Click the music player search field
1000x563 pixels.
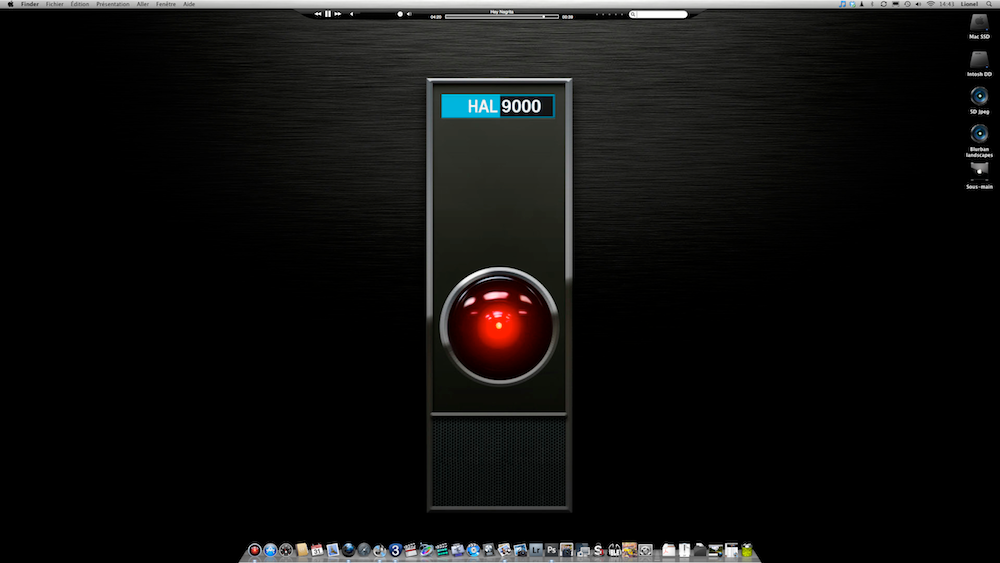pyautogui.click(x=658, y=14)
